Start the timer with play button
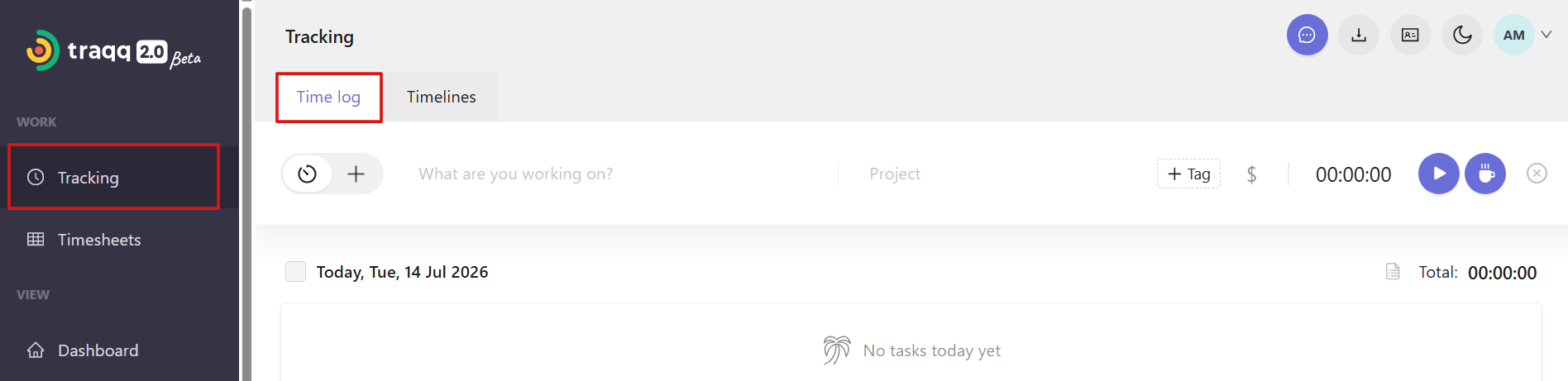The height and width of the screenshot is (381, 1568). tap(1438, 174)
